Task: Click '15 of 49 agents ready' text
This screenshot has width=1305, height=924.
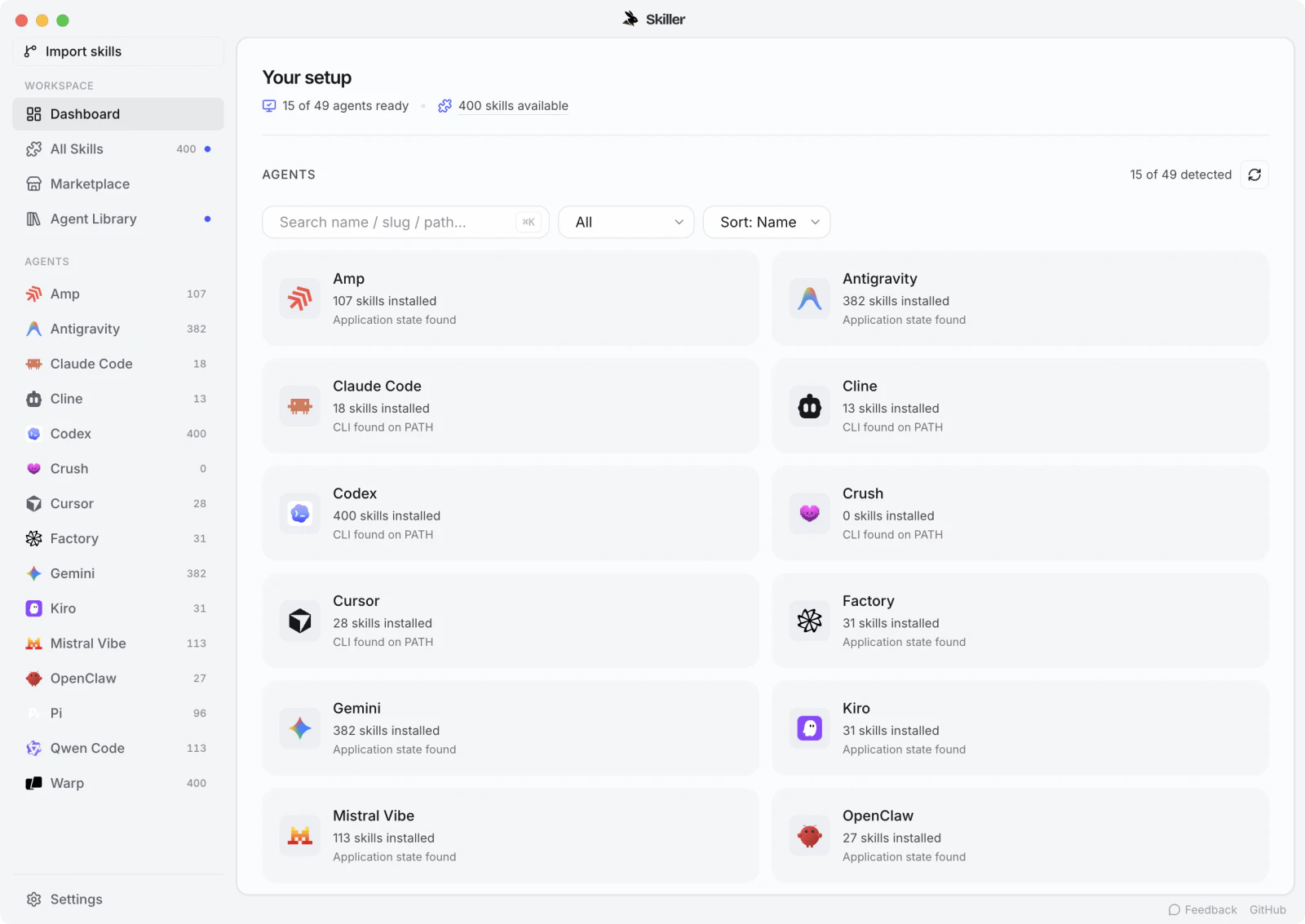Action: [345, 106]
